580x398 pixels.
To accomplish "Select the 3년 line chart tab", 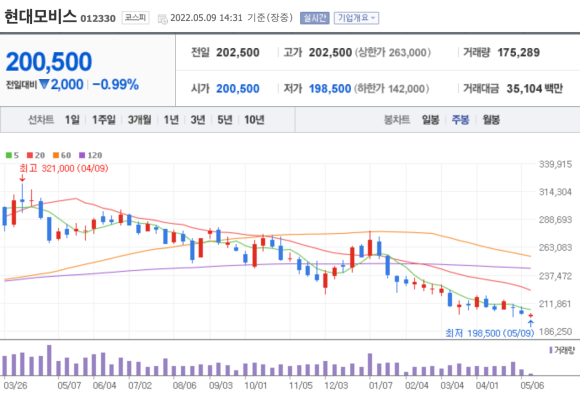I will point(198,120).
